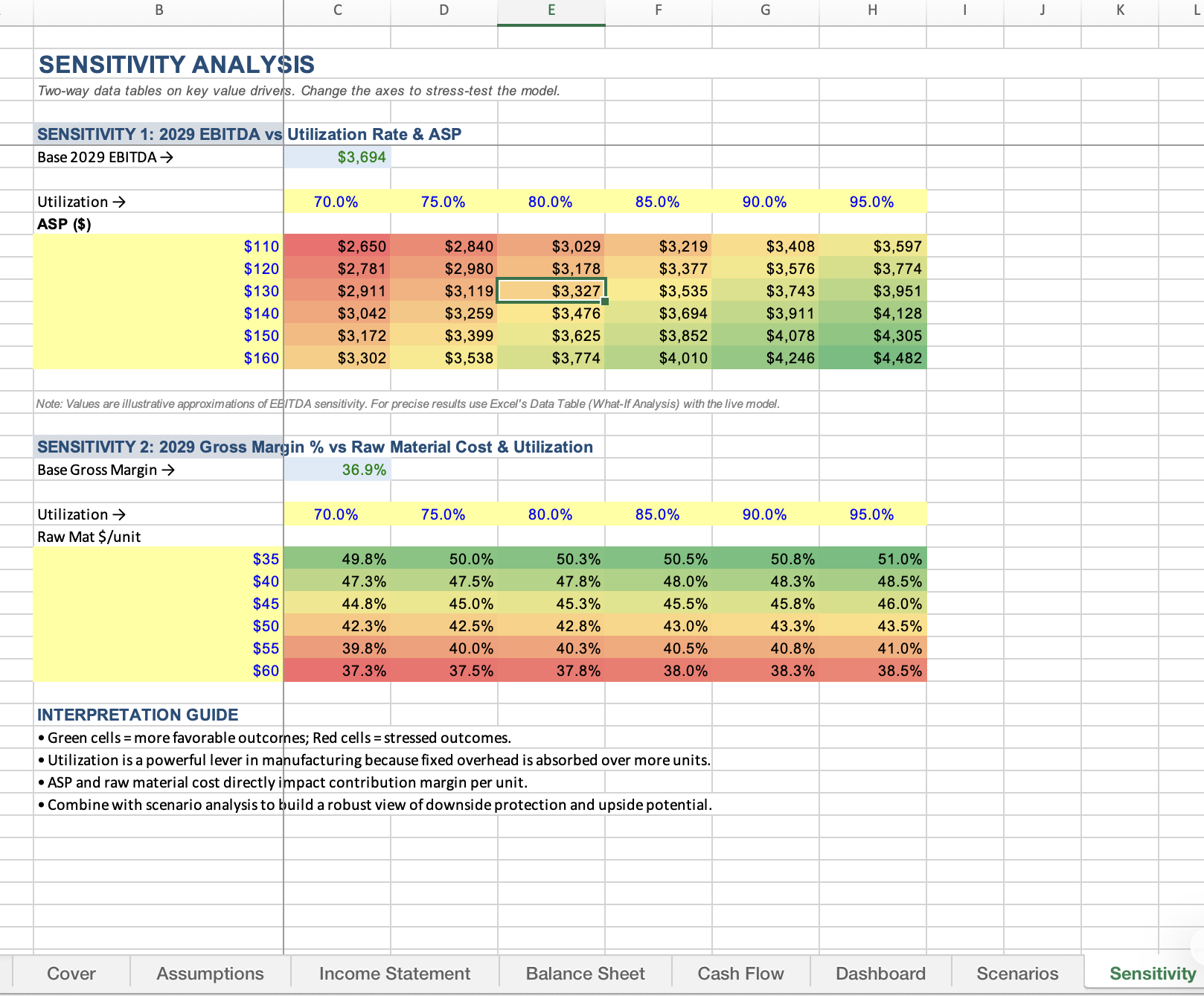The height and width of the screenshot is (996, 1204).
Task: Go to the Scenarios sheet tab
Action: (x=1017, y=973)
